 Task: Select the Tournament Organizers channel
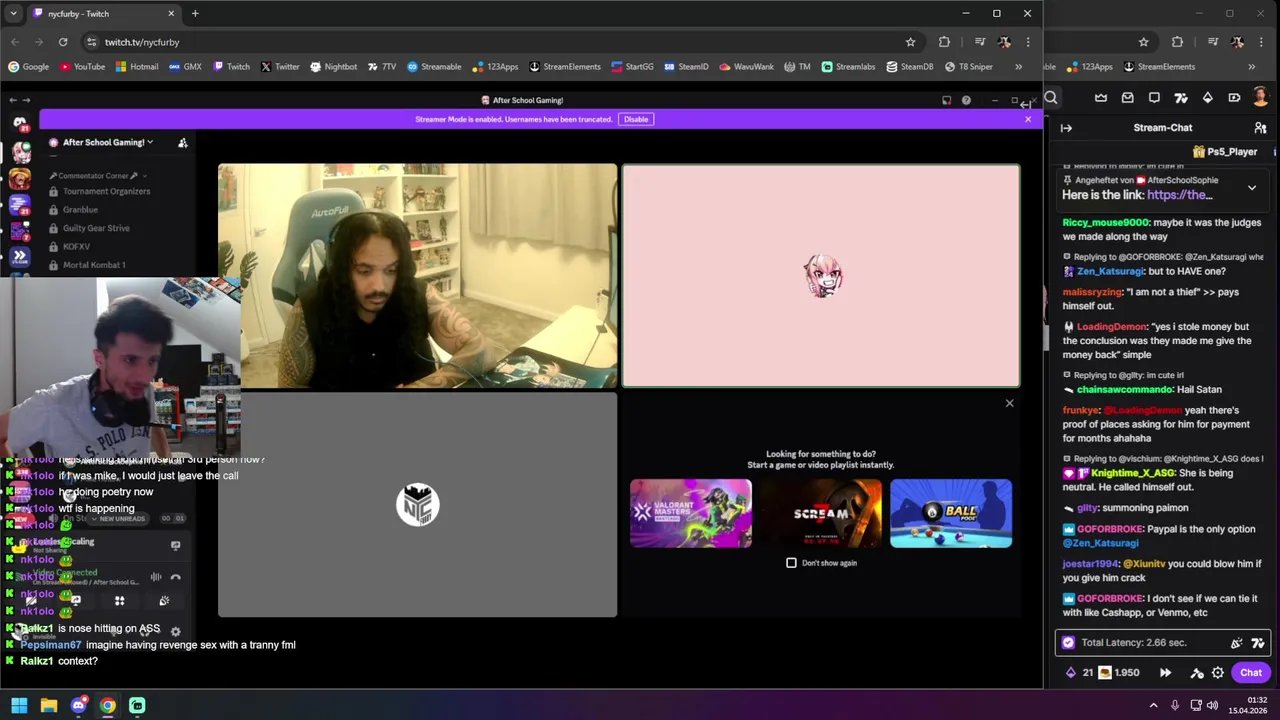click(x=106, y=191)
